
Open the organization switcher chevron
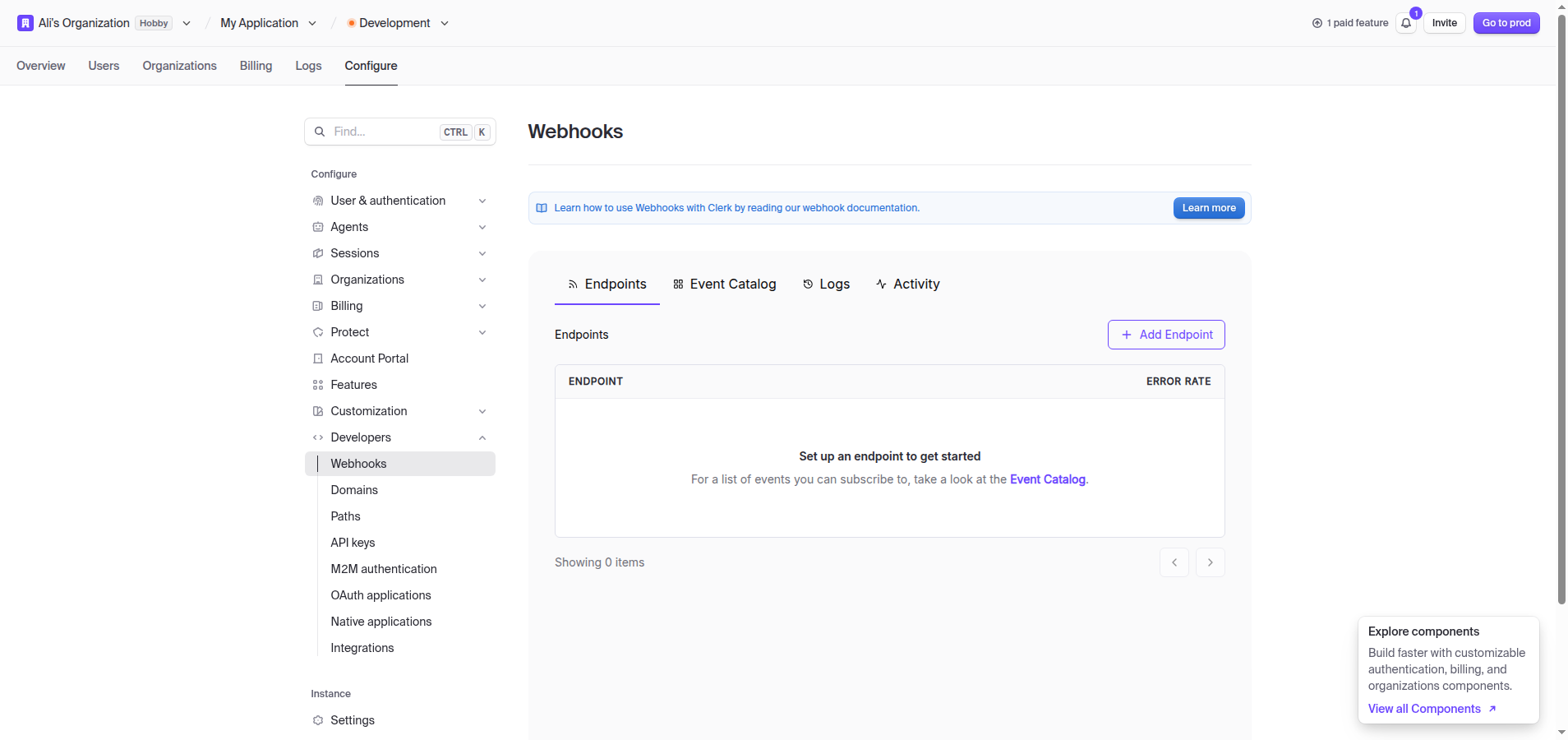pyautogui.click(x=187, y=23)
